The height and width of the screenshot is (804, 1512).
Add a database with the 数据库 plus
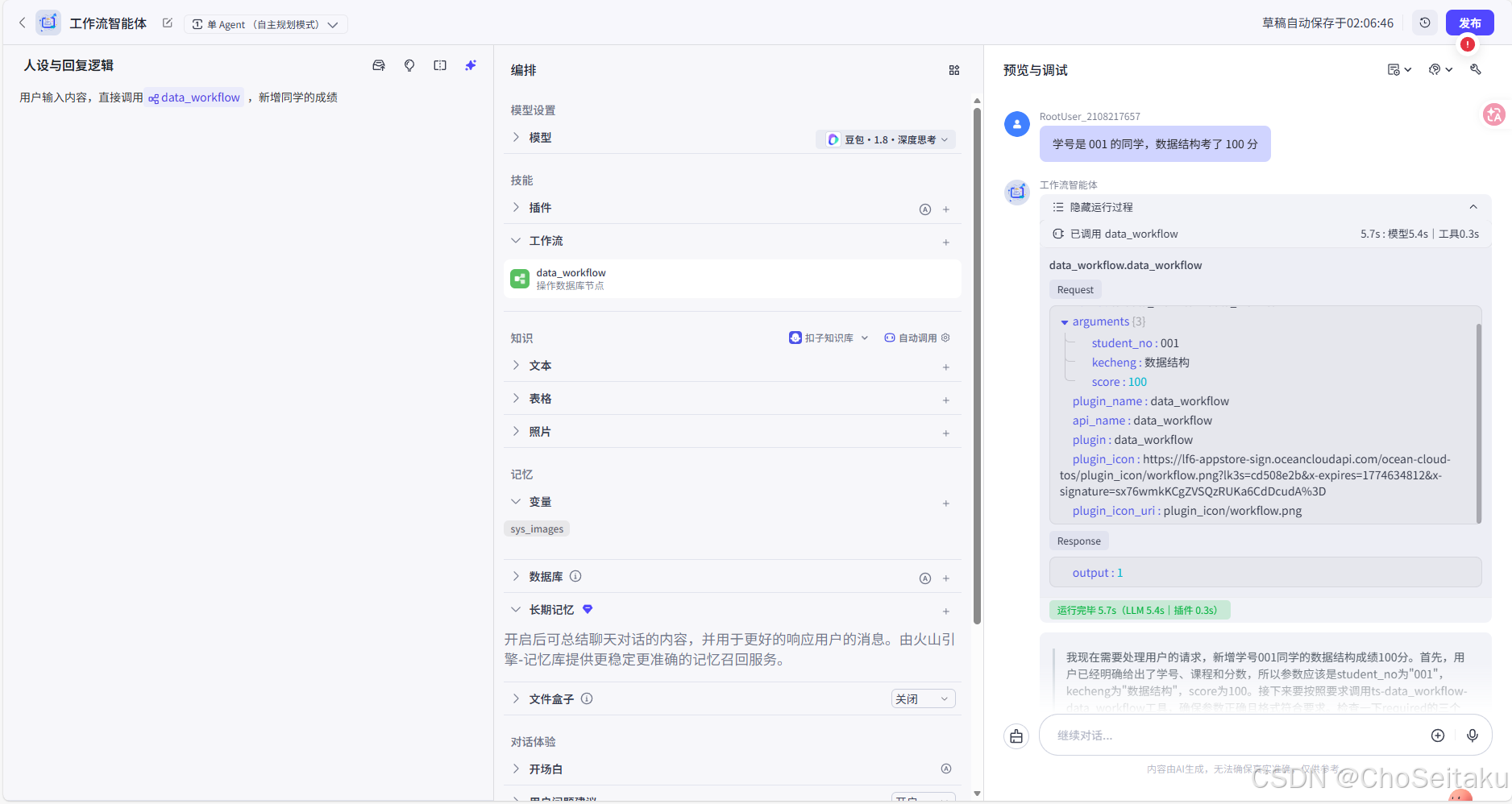(946, 578)
